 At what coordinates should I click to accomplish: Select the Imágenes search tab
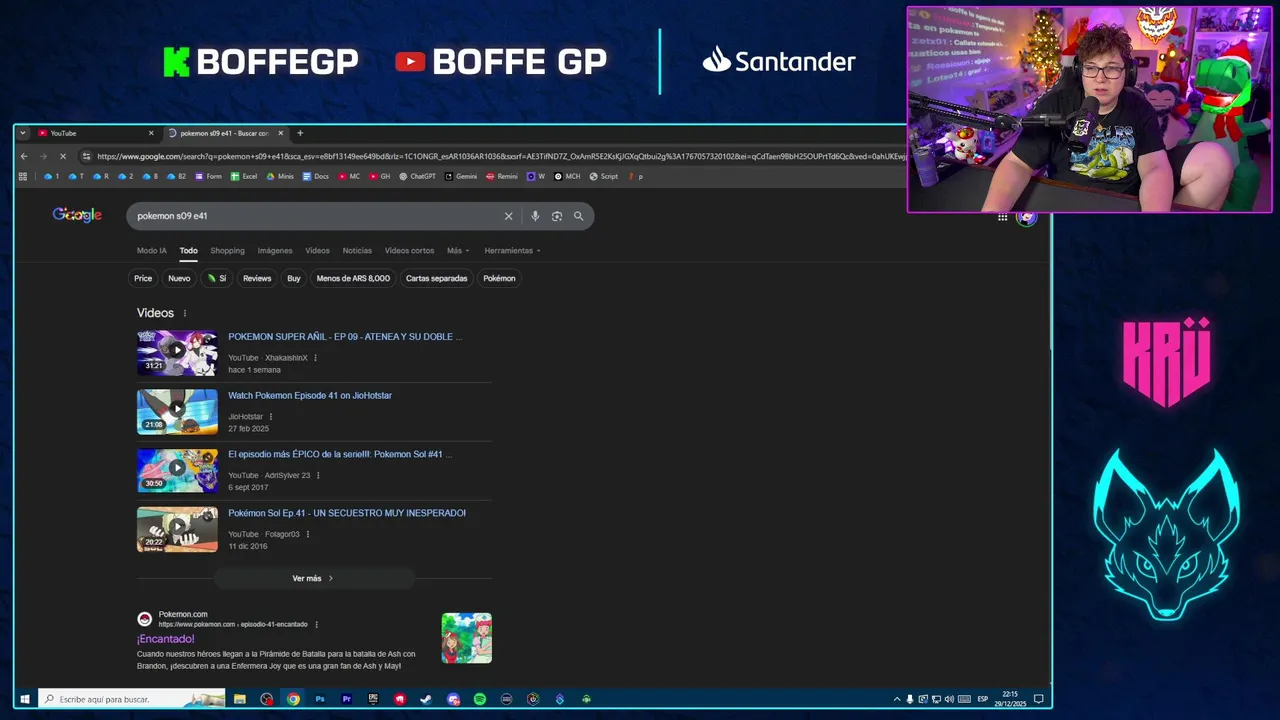click(x=275, y=251)
